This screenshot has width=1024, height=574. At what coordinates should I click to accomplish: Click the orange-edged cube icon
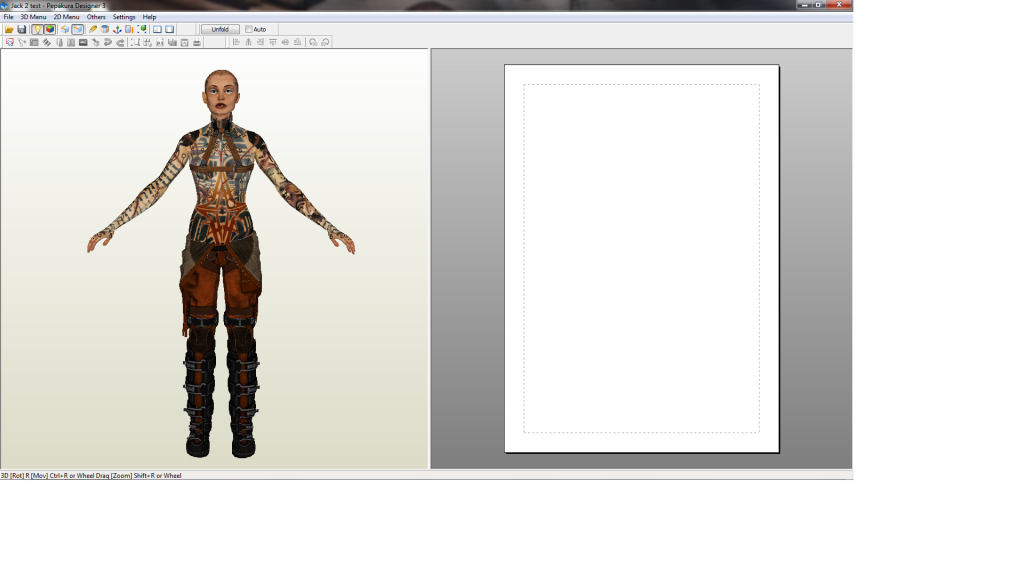point(65,29)
